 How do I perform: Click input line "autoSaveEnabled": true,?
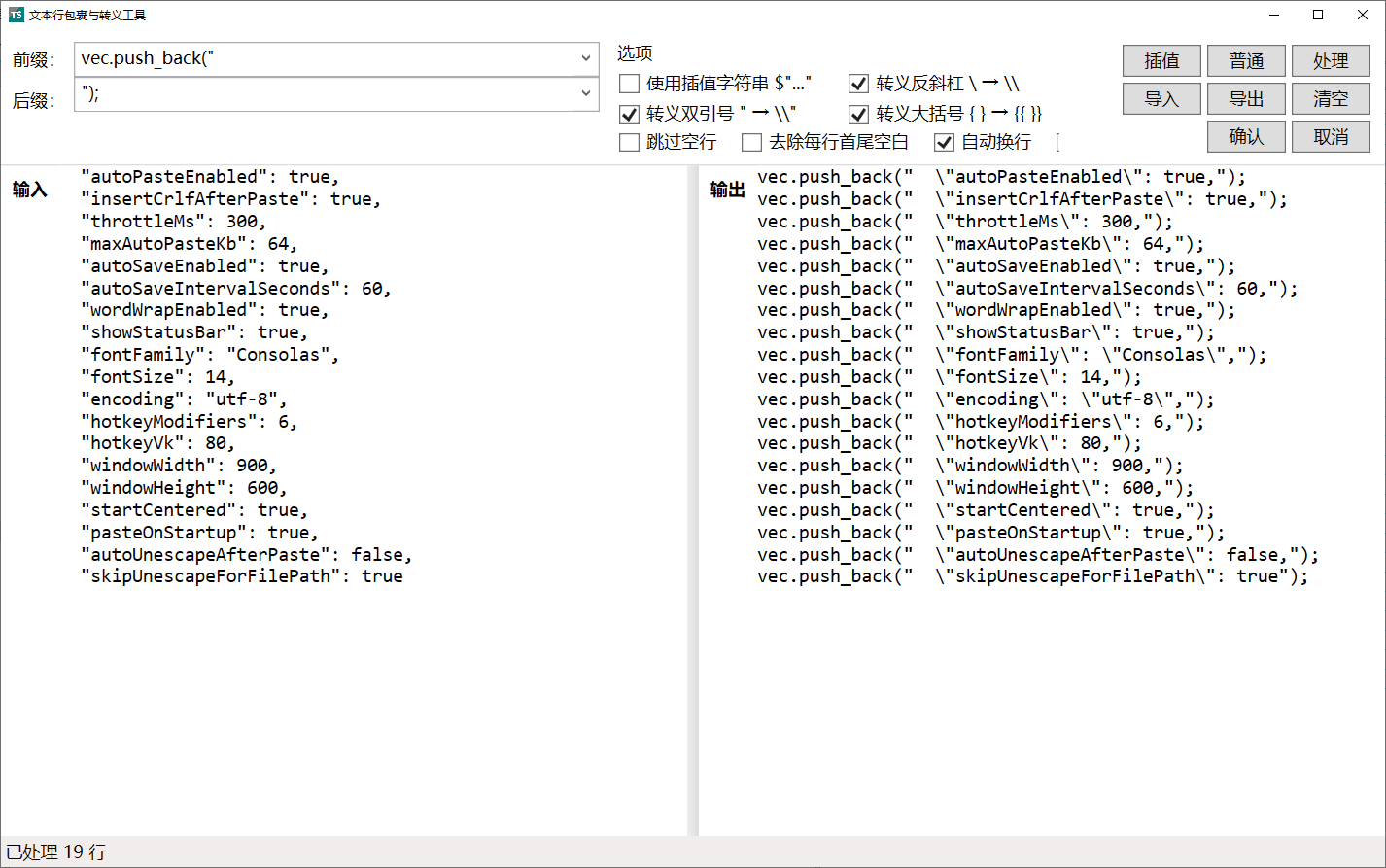pyautogui.click(x=205, y=266)
